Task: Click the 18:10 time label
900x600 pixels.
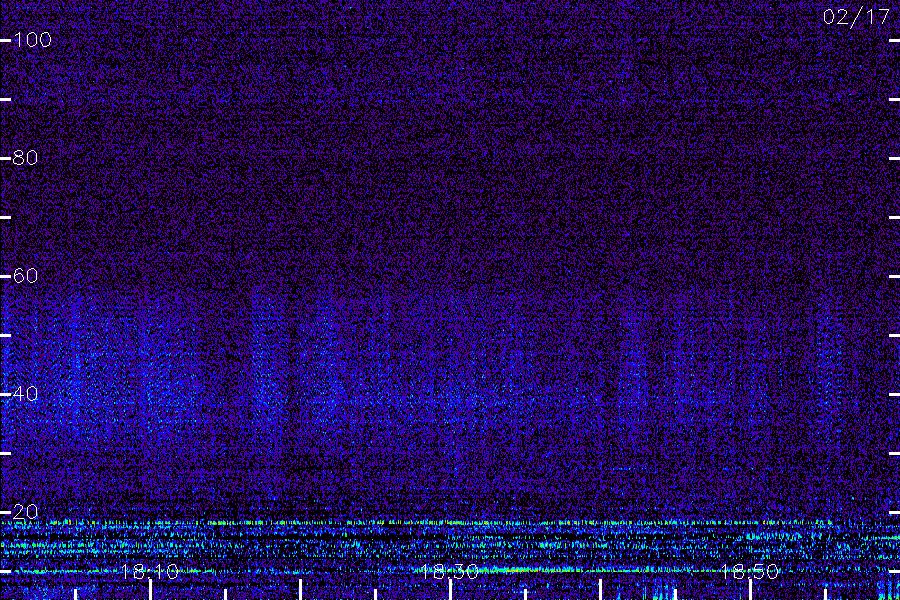Action: coord(150,571)
